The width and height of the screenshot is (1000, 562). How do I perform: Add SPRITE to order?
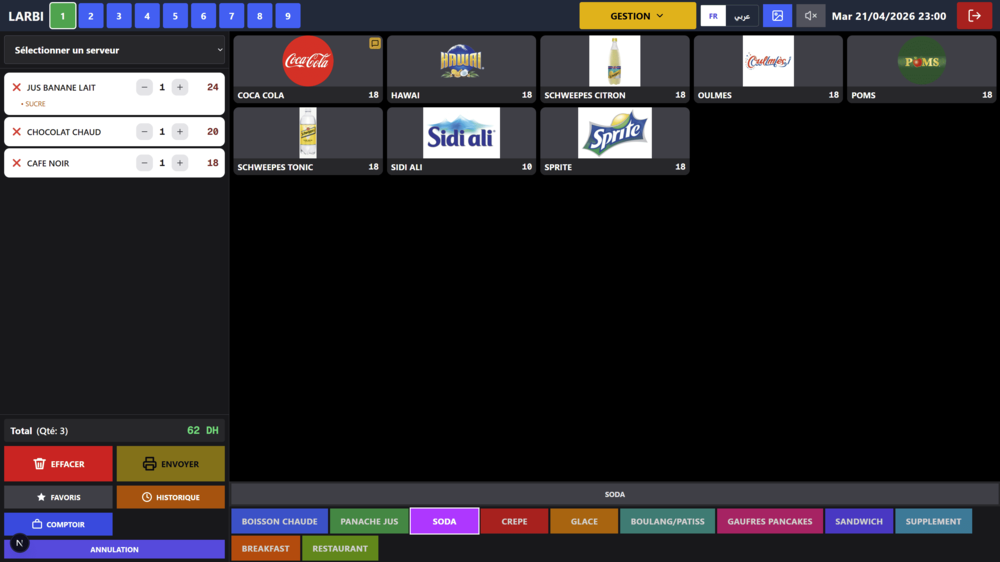[x=615, y=141]
